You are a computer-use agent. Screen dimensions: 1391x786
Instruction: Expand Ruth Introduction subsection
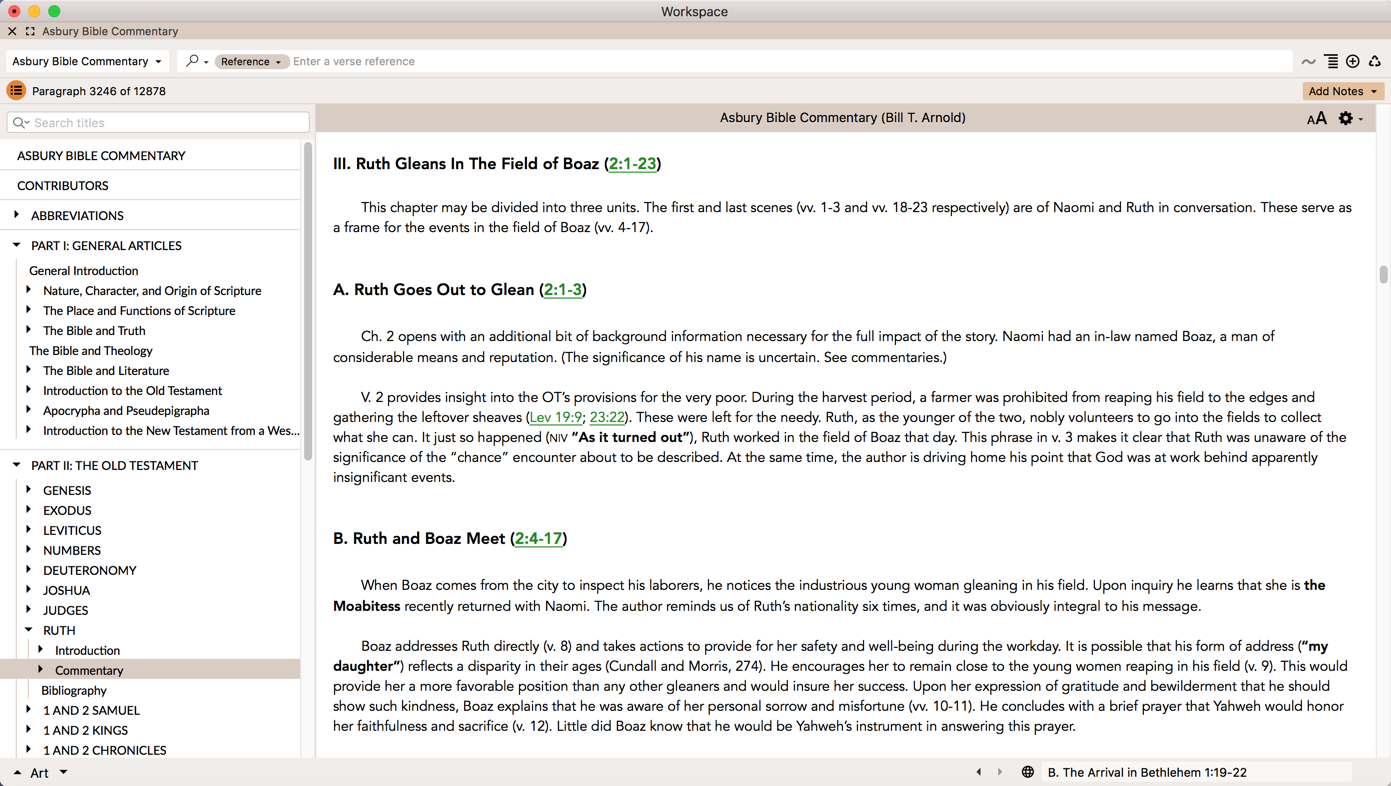tap(41, 650)
